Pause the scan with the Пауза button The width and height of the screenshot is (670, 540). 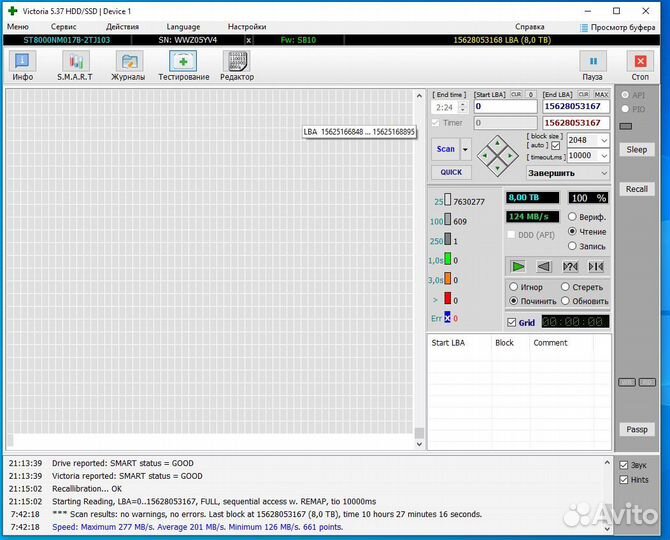(593, 65)
